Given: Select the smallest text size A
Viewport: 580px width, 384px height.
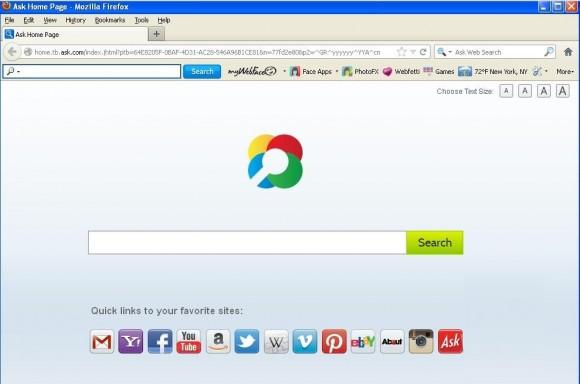Looking at the screenshot, I should pyautogui.click(x=506, y=91).
